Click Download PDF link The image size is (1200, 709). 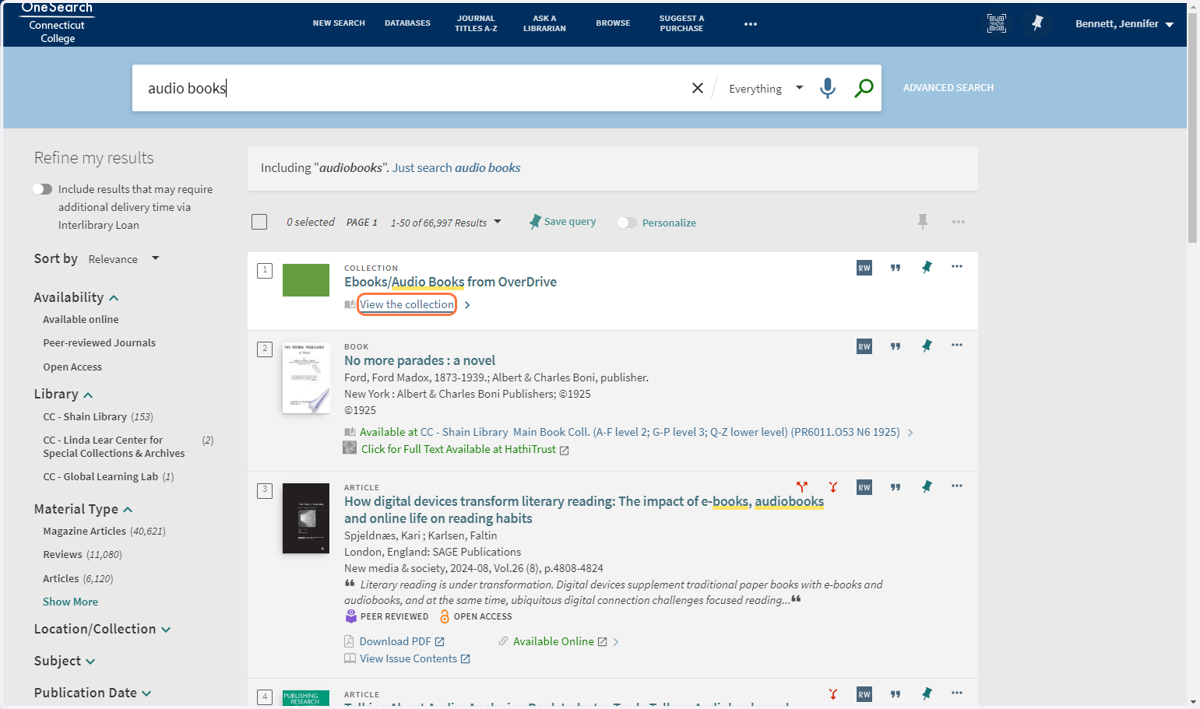click(x=395, y=641)
